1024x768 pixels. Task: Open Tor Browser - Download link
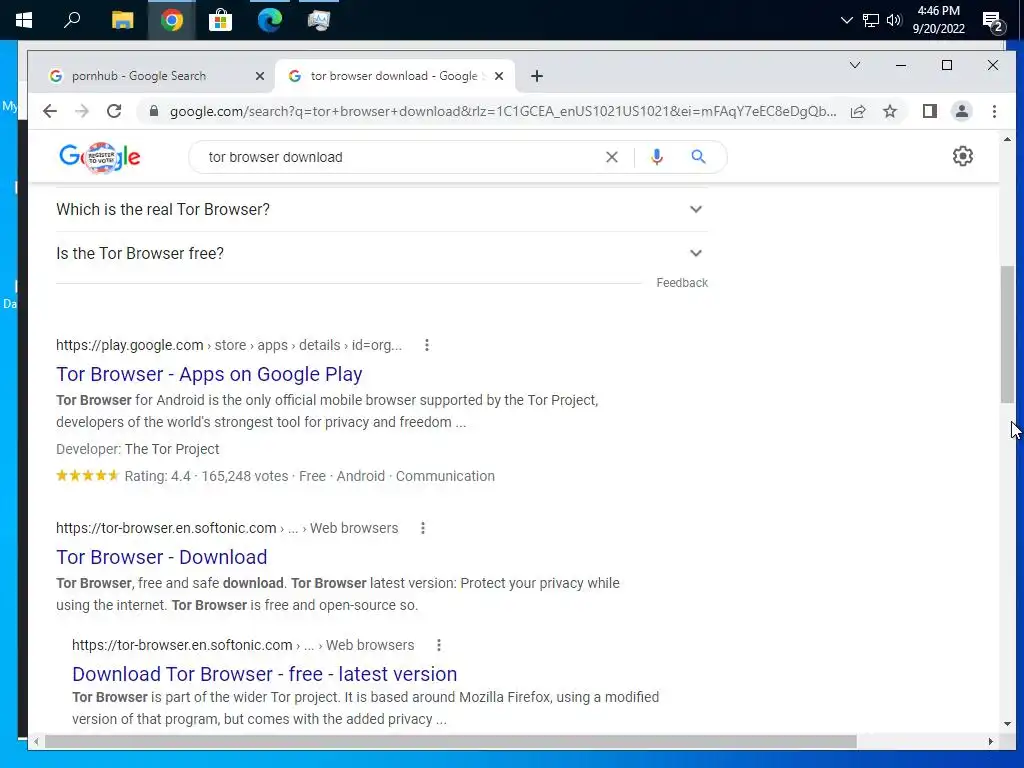(161, 557)
